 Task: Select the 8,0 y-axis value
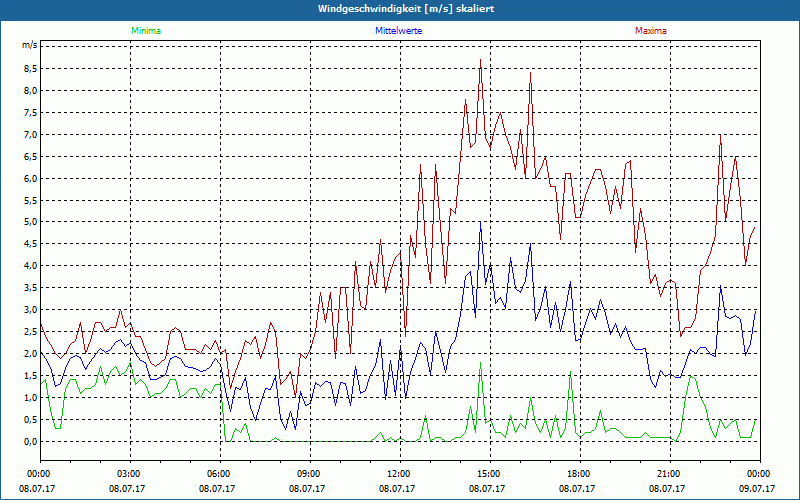[31, 91]
